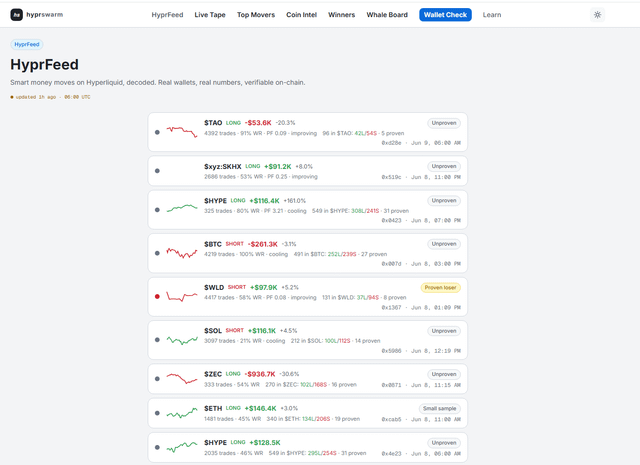Screen dimensions: 640x465
Task: Go to Top Movers page
Action: coord(256,15)
